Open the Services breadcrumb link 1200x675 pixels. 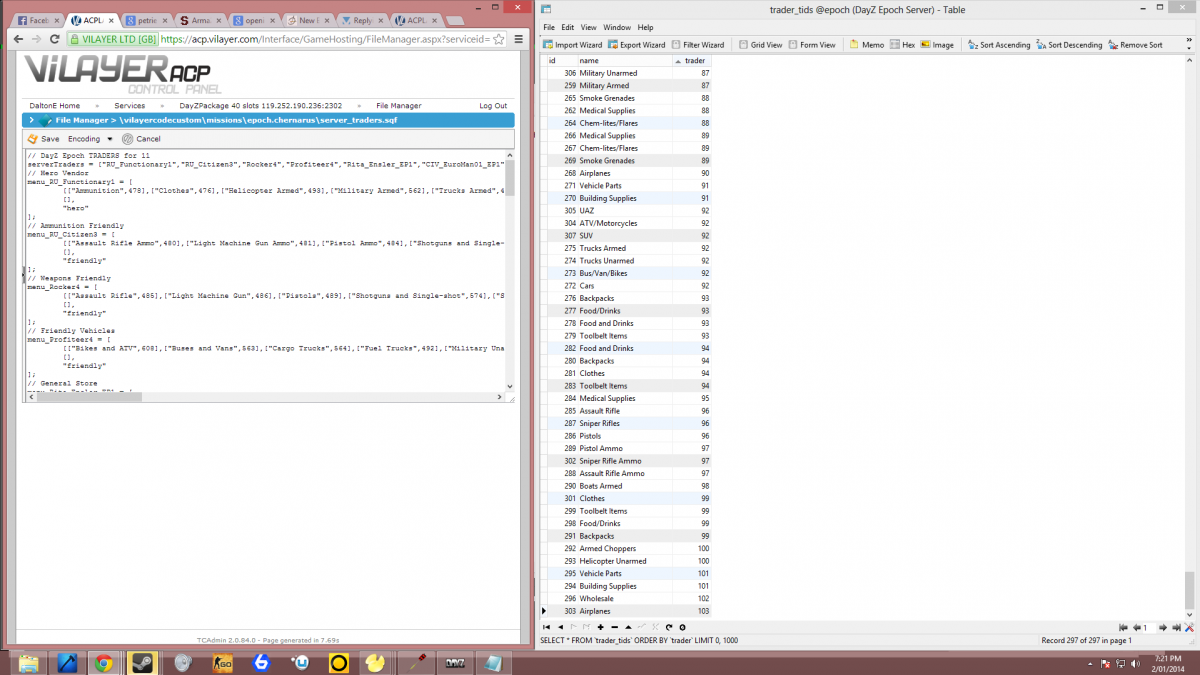pos(129,105)
